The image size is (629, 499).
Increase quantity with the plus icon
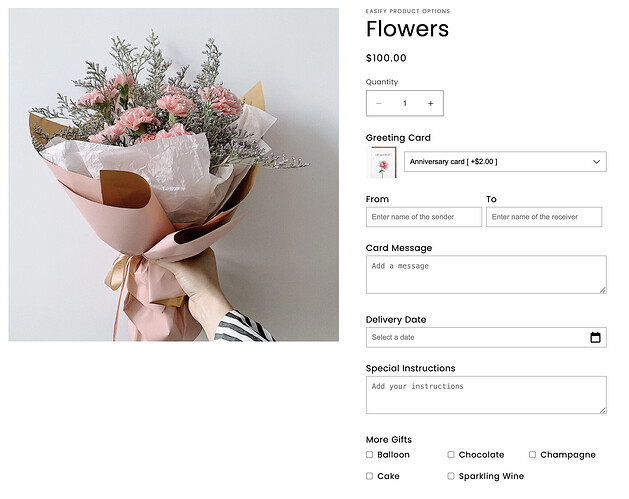click(x=430, y=103)
